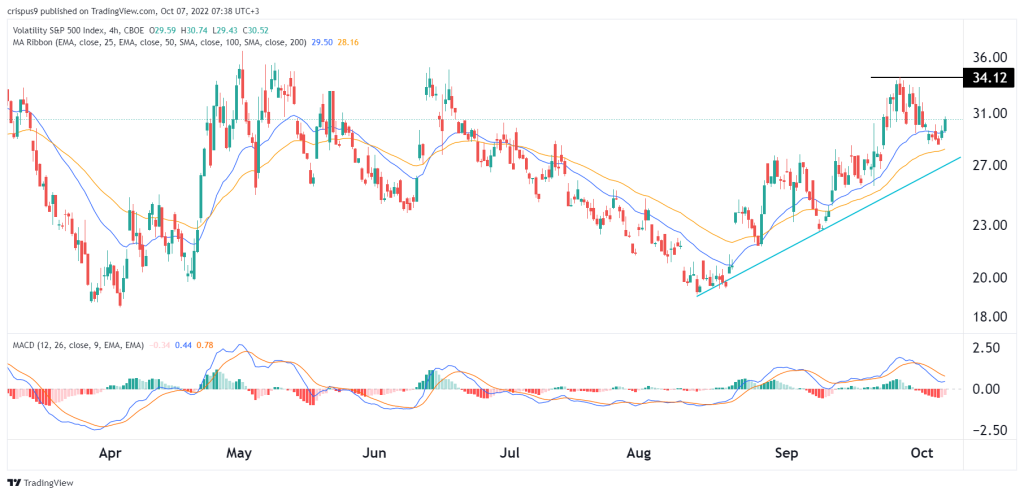
Task: Click the 0.78 MACD signal value
Action: (204, 345)
